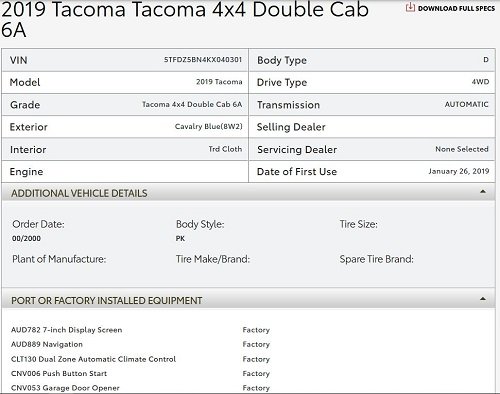Viewport: 500px width, 394px height.
Task: Collapse the Port or Factory Installed Equipment arrow
Action: pos(483,299)
